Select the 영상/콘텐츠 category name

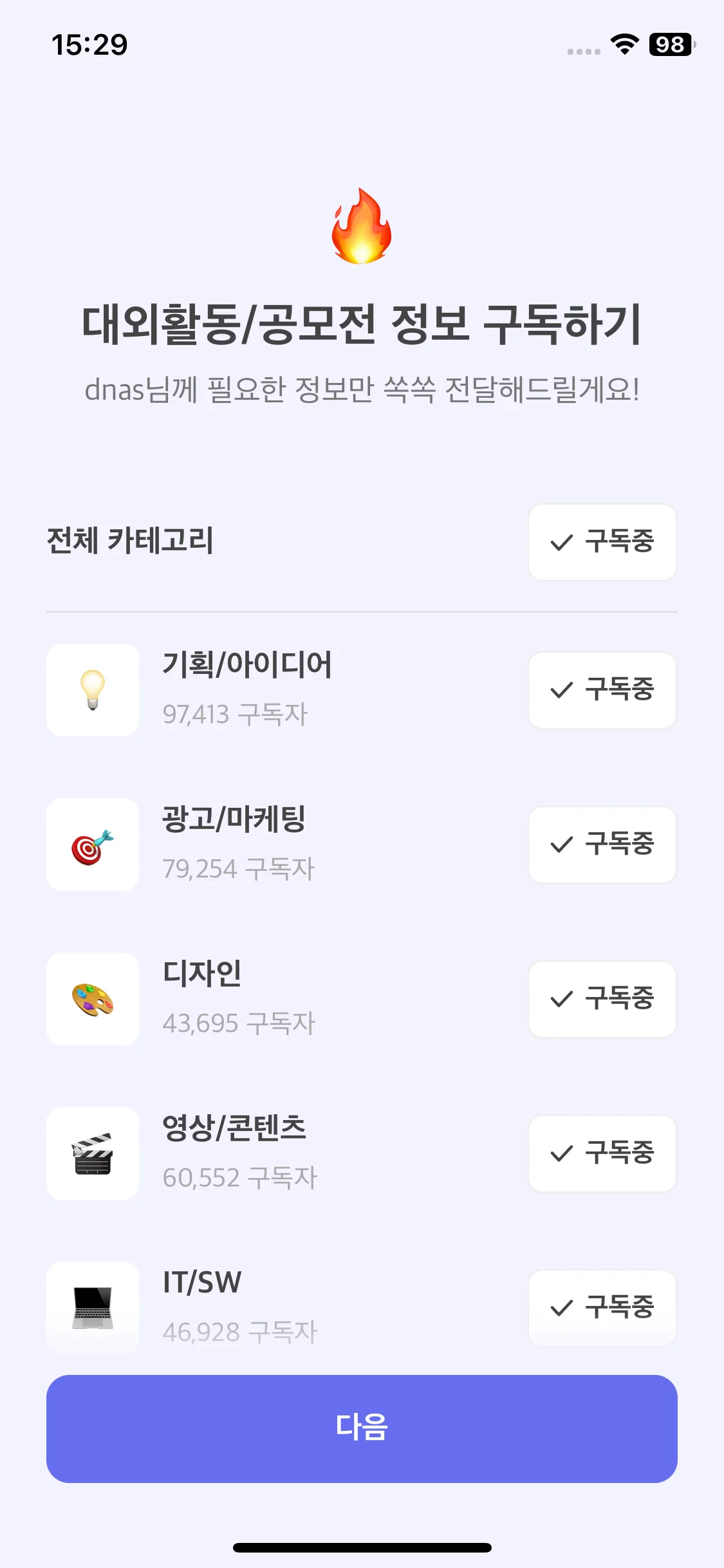(x=234, y=1128)
